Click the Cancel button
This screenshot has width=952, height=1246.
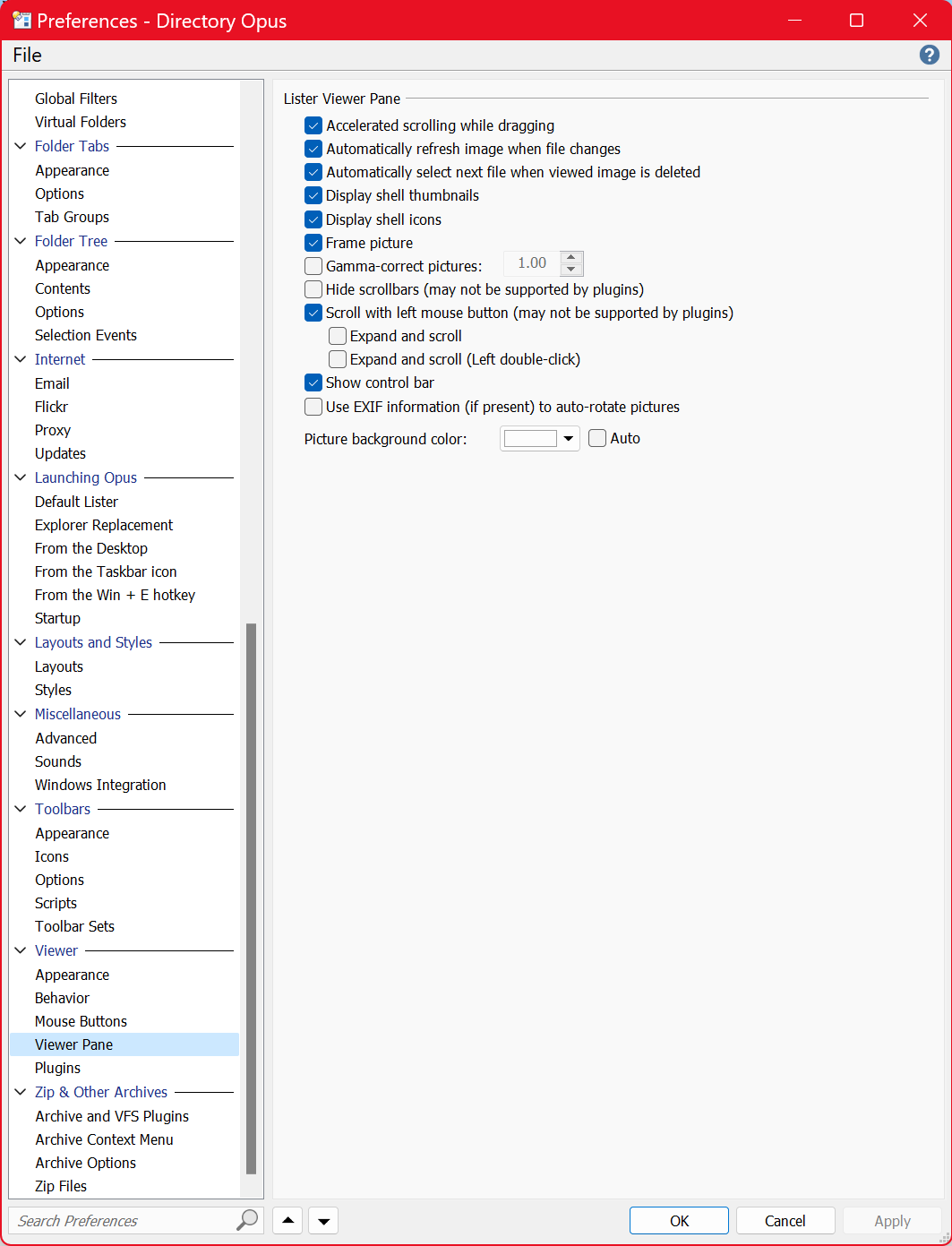click(785, 1221)
